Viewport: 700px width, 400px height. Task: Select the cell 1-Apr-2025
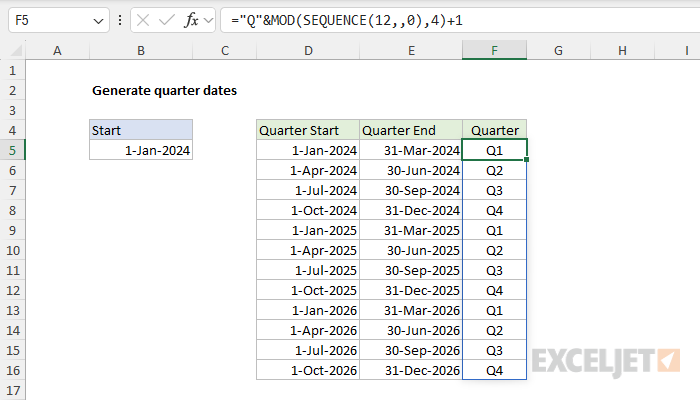click(x=308, y=250)
